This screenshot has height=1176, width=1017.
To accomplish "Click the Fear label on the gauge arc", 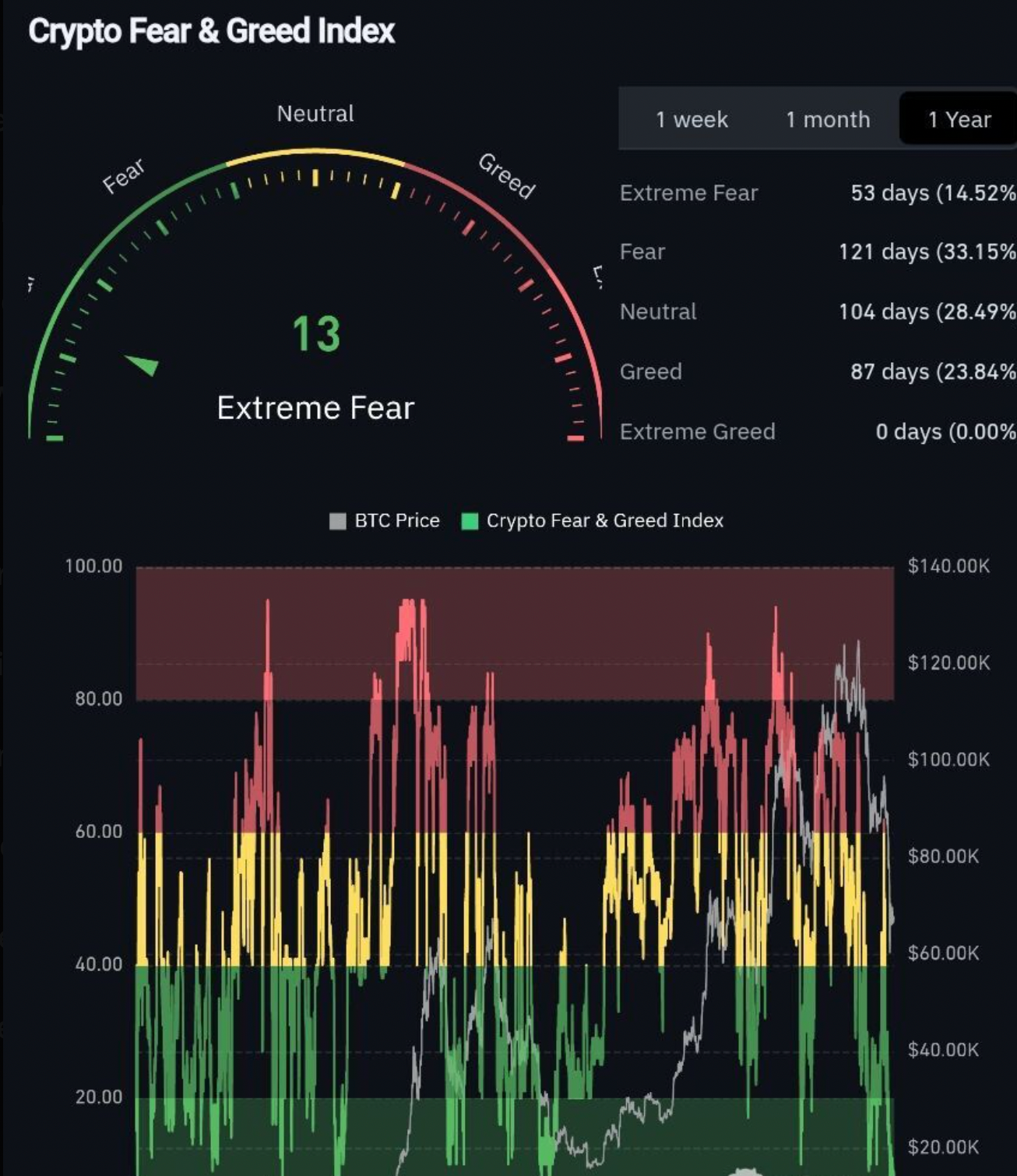I will point(124,176).
